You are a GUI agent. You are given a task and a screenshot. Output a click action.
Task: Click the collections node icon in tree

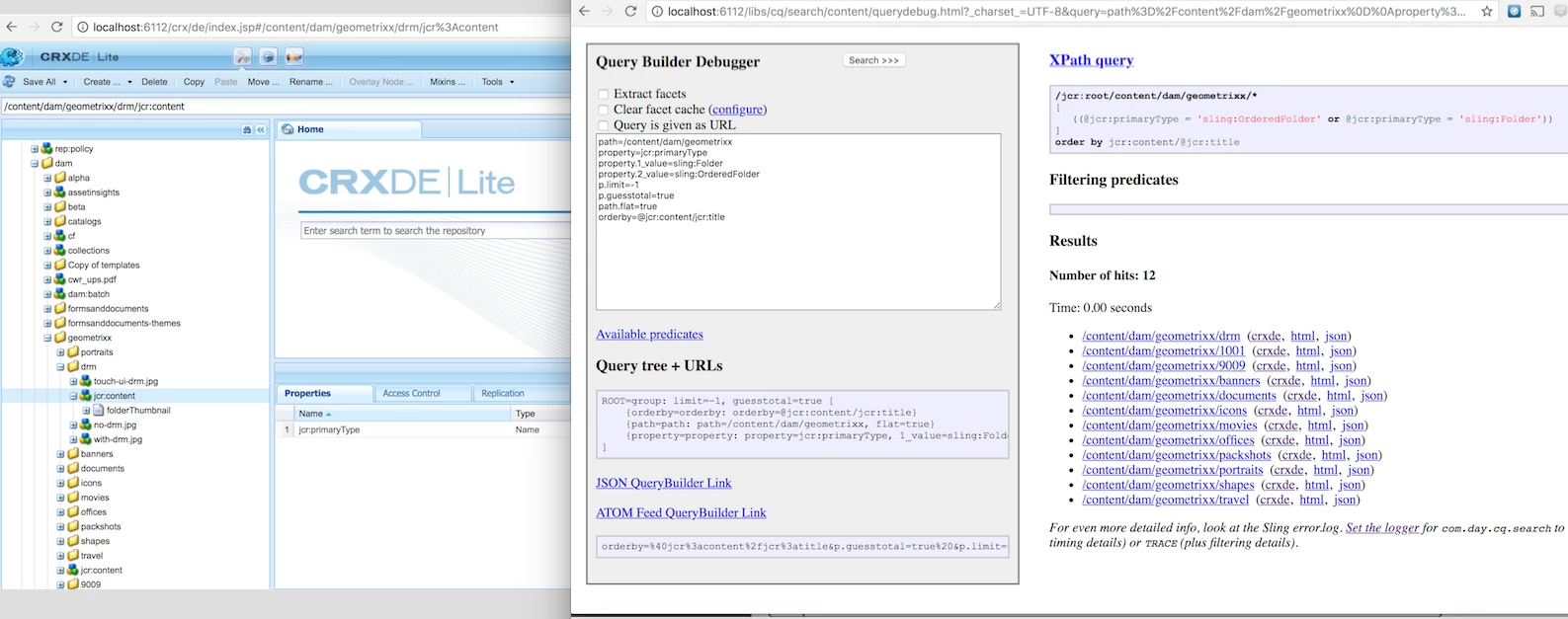[59, 251]
